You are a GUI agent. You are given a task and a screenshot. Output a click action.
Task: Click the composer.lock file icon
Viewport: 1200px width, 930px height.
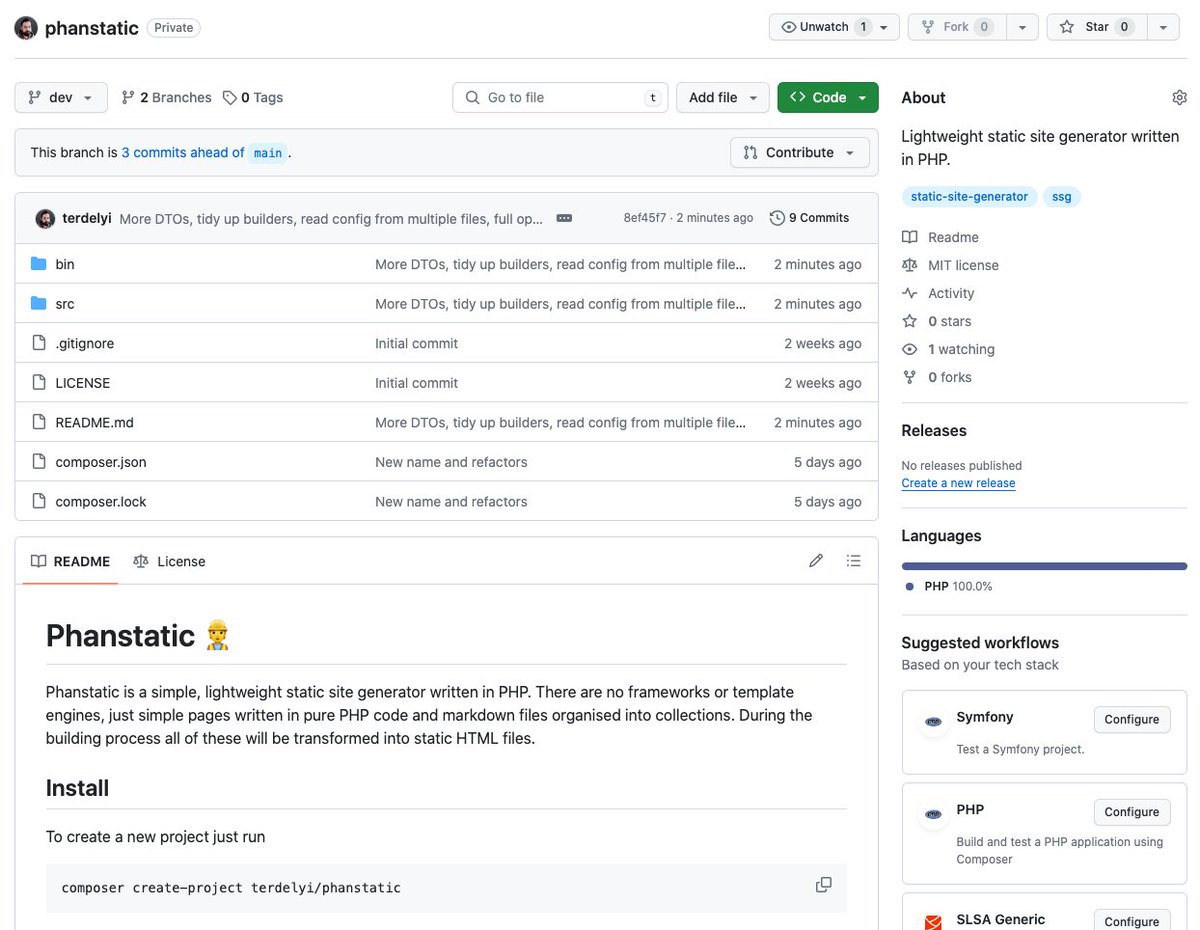pos(39,501)
